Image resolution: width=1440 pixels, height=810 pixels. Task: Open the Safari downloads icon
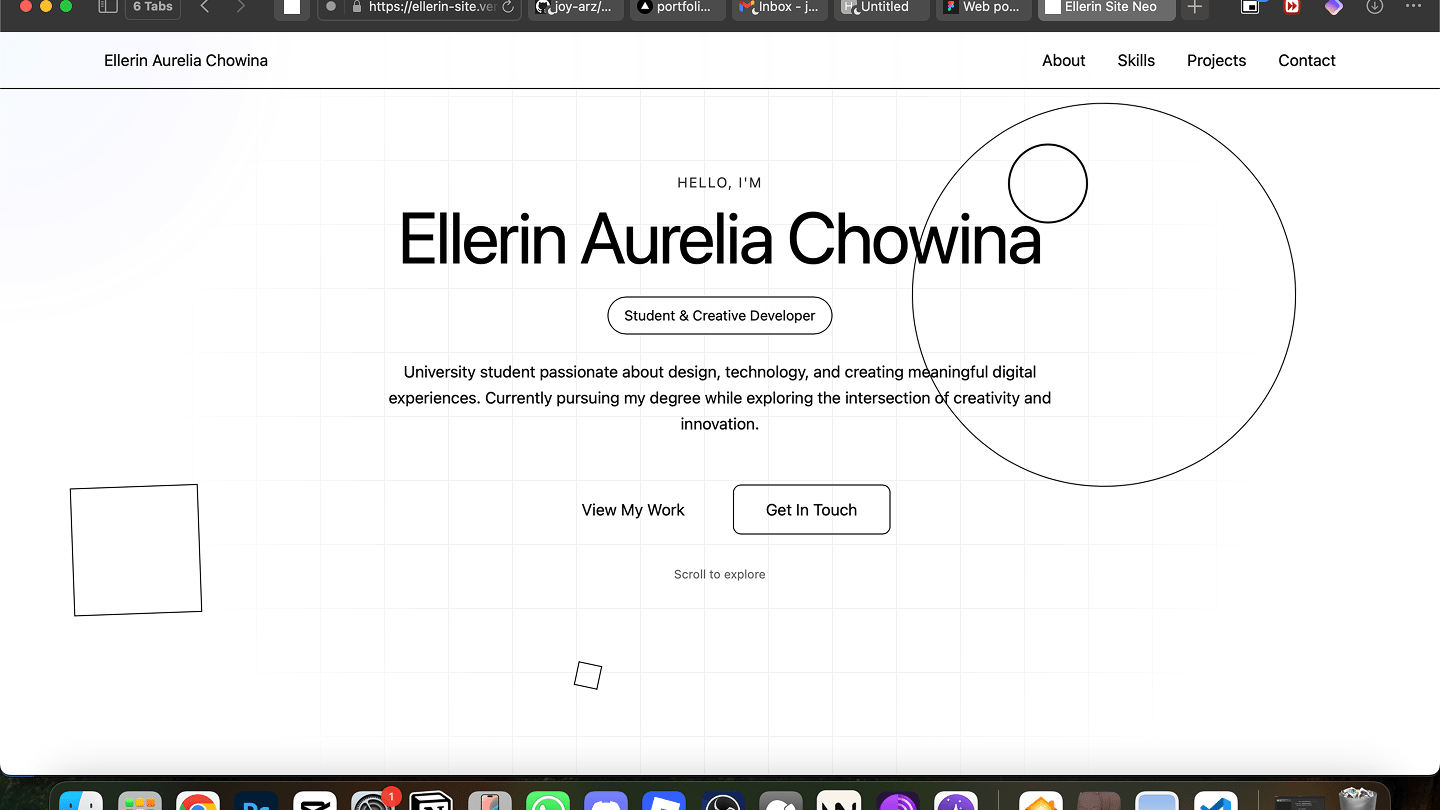tap(1375, 7)
